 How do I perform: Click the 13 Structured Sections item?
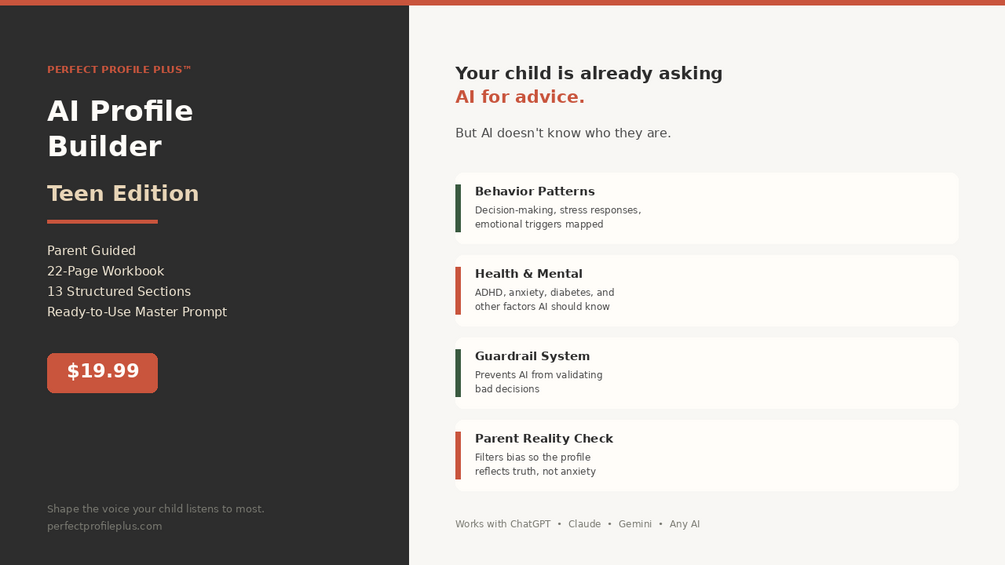[118, 292]
